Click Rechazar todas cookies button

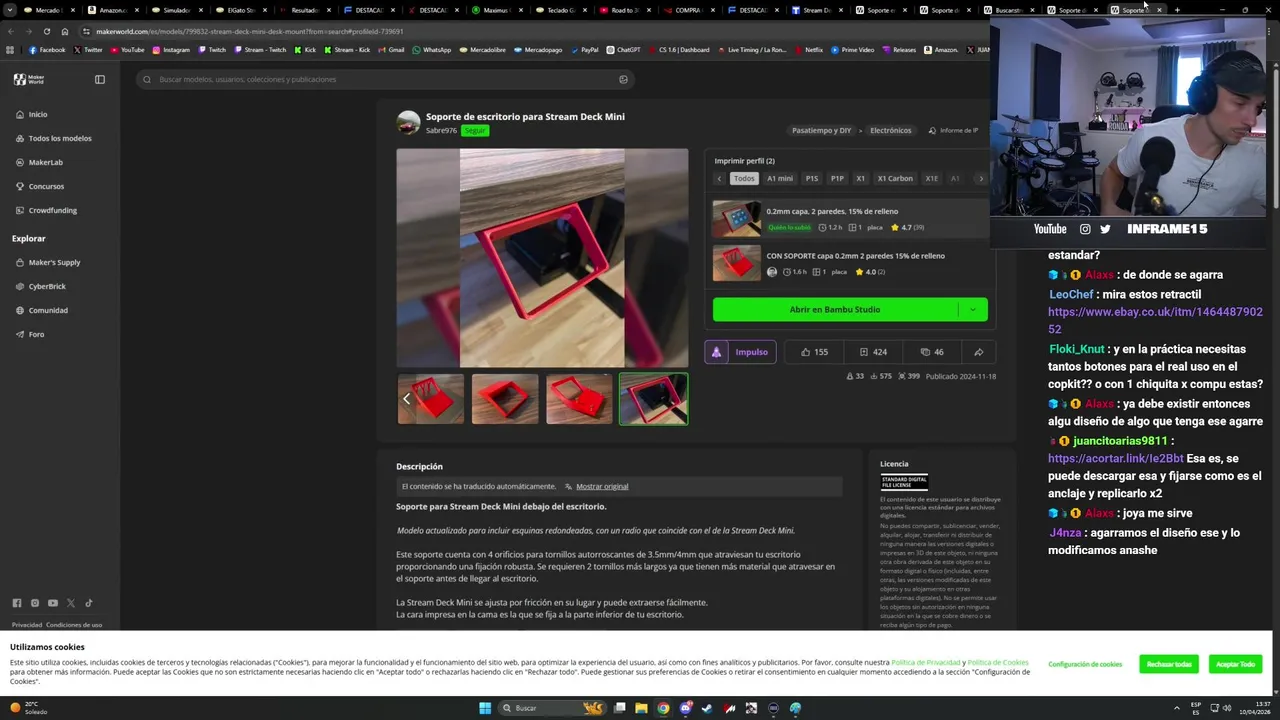coord(1169,664)
